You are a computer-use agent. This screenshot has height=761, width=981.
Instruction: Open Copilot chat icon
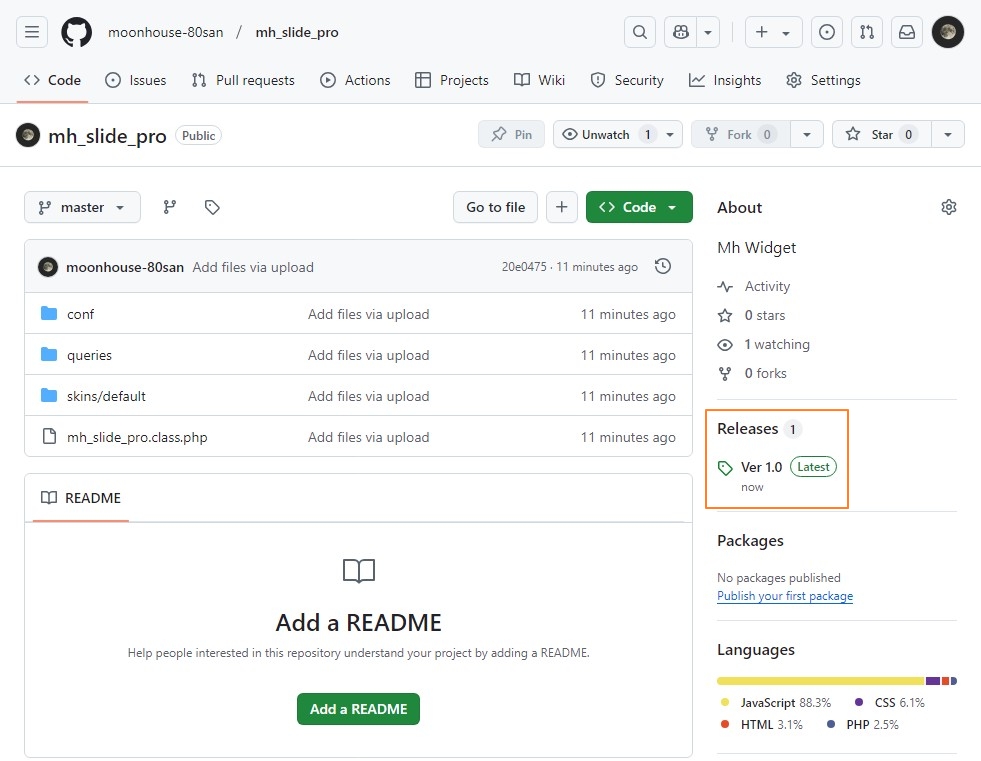(x=681, y=32)
